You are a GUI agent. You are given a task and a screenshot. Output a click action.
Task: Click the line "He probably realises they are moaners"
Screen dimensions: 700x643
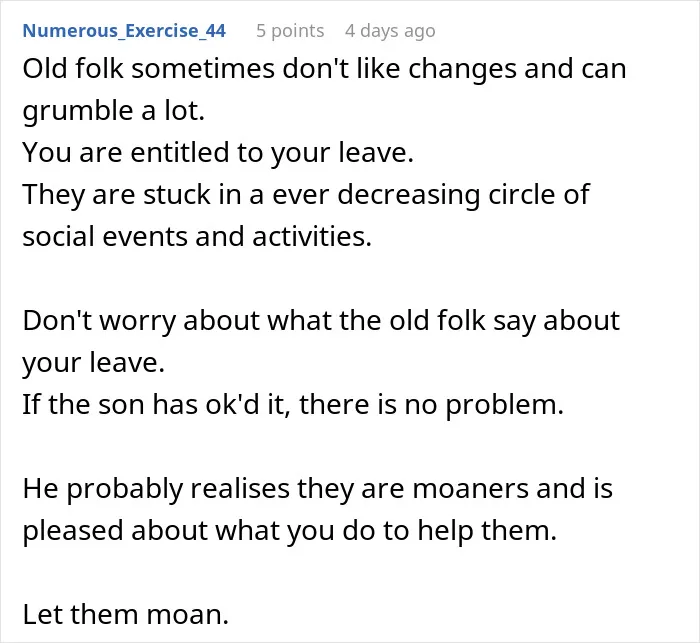pyautogui.click(x=318, y=489)
